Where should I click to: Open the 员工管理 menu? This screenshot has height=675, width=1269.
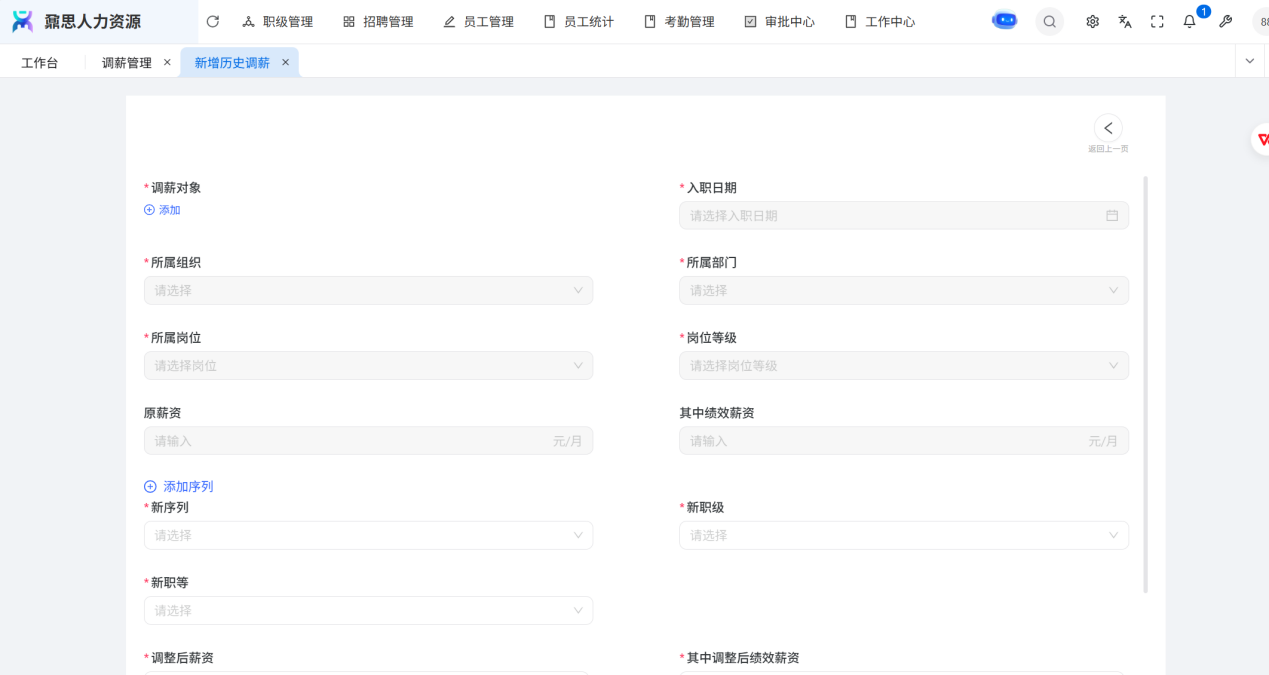[x=478, y=22]
